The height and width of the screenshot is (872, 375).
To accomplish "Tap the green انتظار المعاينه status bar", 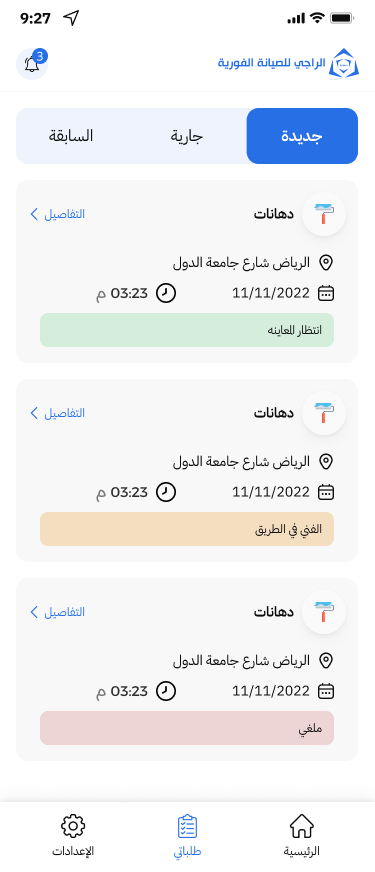I will (187, 330).
